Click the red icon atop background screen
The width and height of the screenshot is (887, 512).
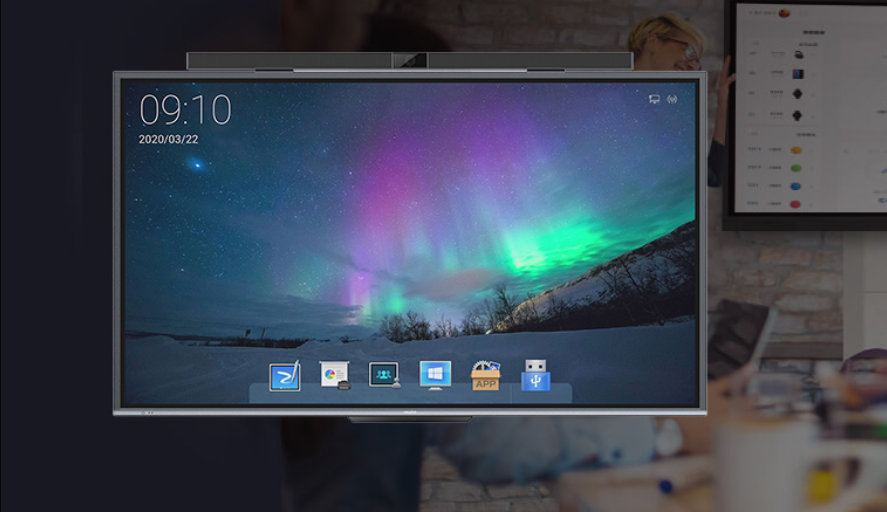tap(784, 13)
